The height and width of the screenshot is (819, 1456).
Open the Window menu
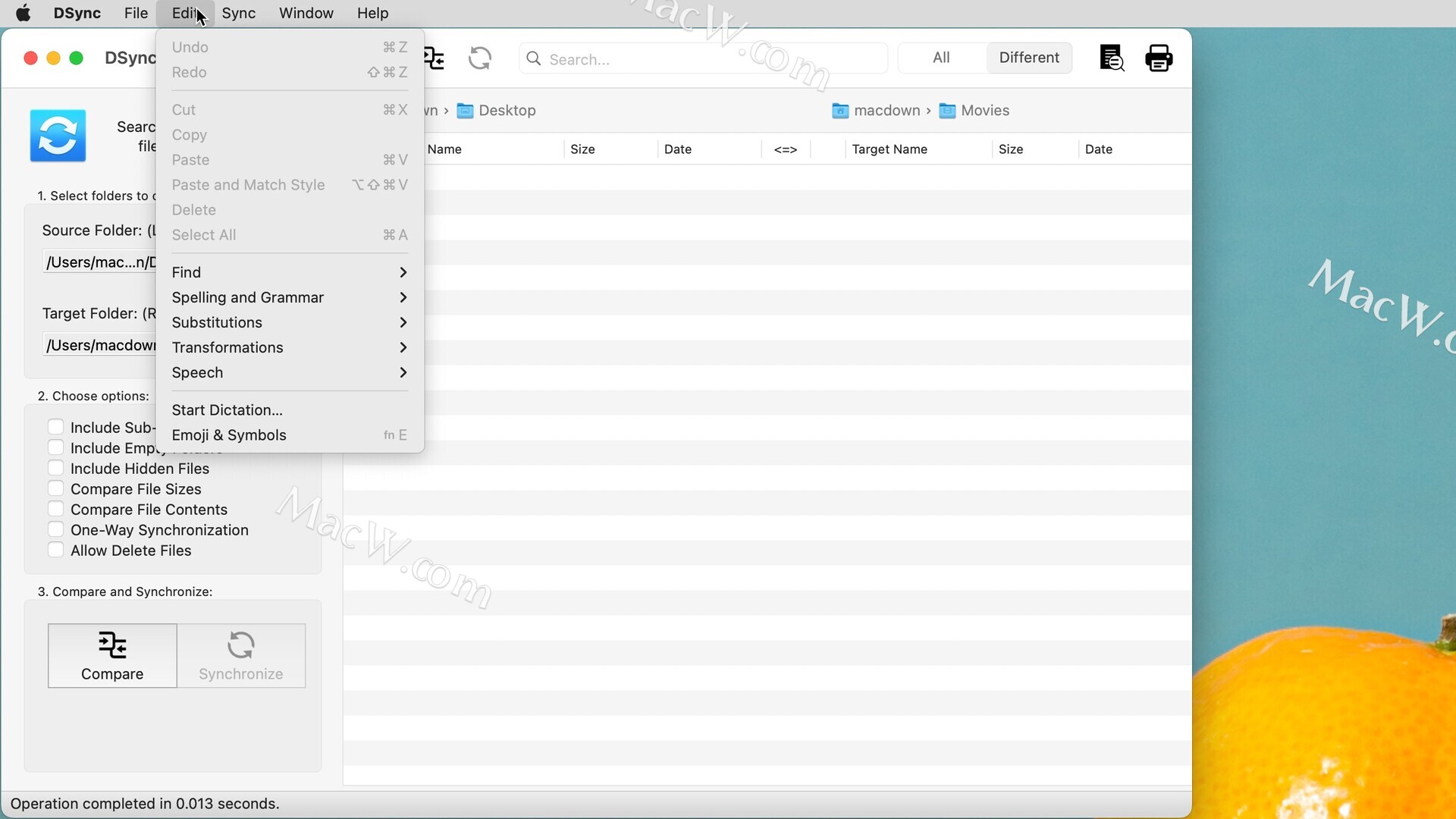[306, 13]
